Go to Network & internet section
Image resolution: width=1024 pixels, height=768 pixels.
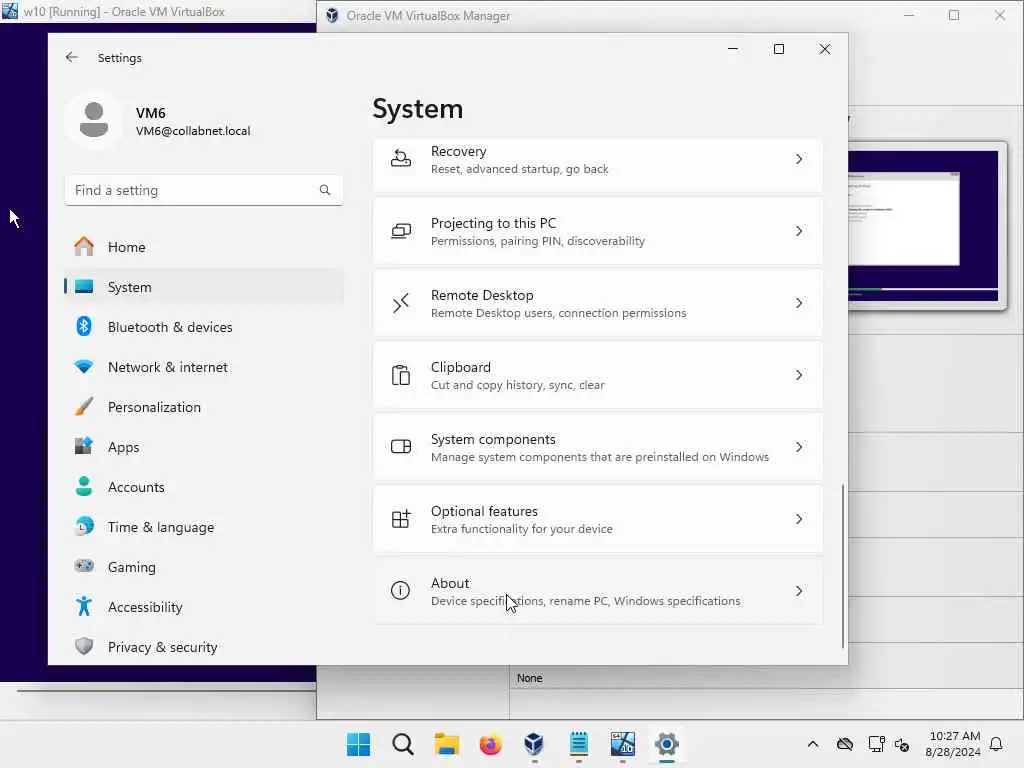tap(204, 367)
